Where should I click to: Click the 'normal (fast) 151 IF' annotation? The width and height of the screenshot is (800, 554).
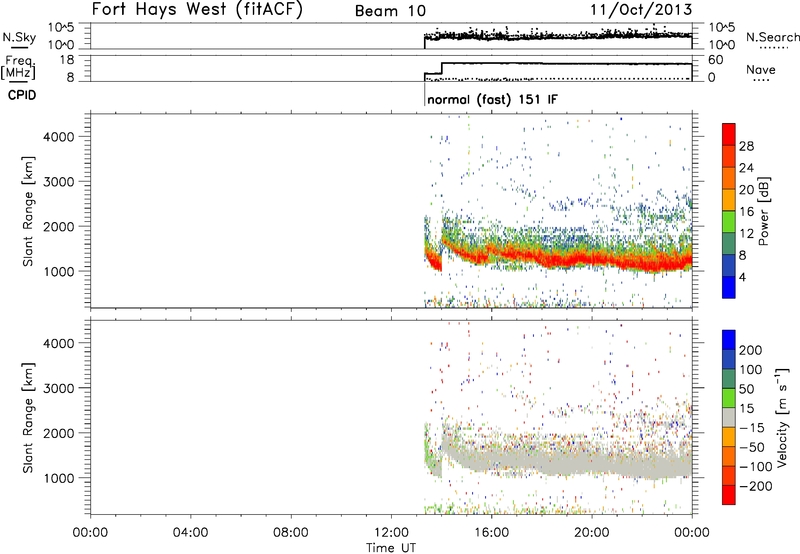[492, 99]
